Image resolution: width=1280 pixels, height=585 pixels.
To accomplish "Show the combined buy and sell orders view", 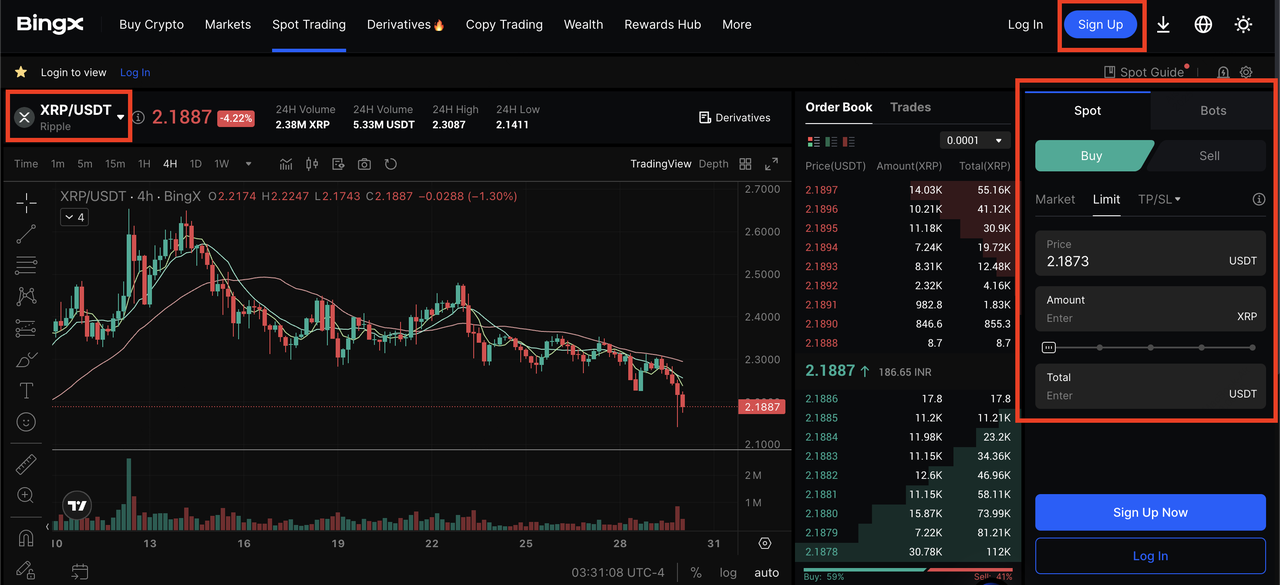I will coord(813,141).
